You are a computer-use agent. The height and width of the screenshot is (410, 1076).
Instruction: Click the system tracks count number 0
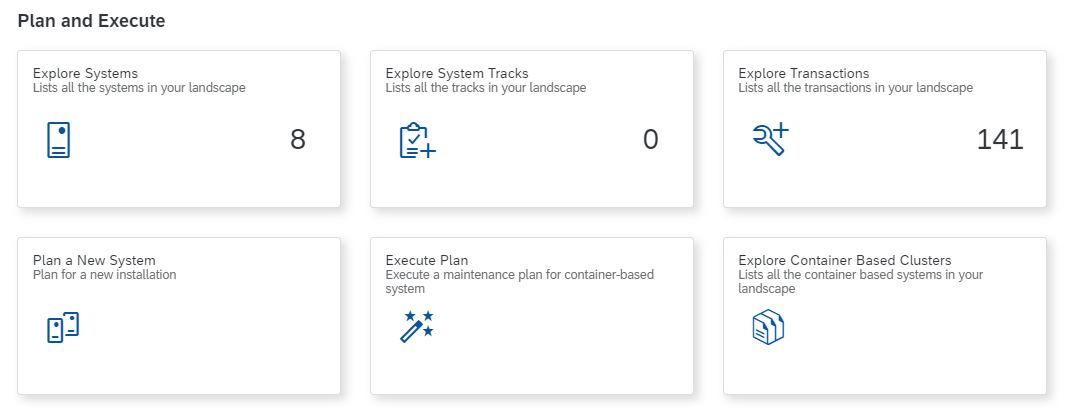tap(651, 140)
